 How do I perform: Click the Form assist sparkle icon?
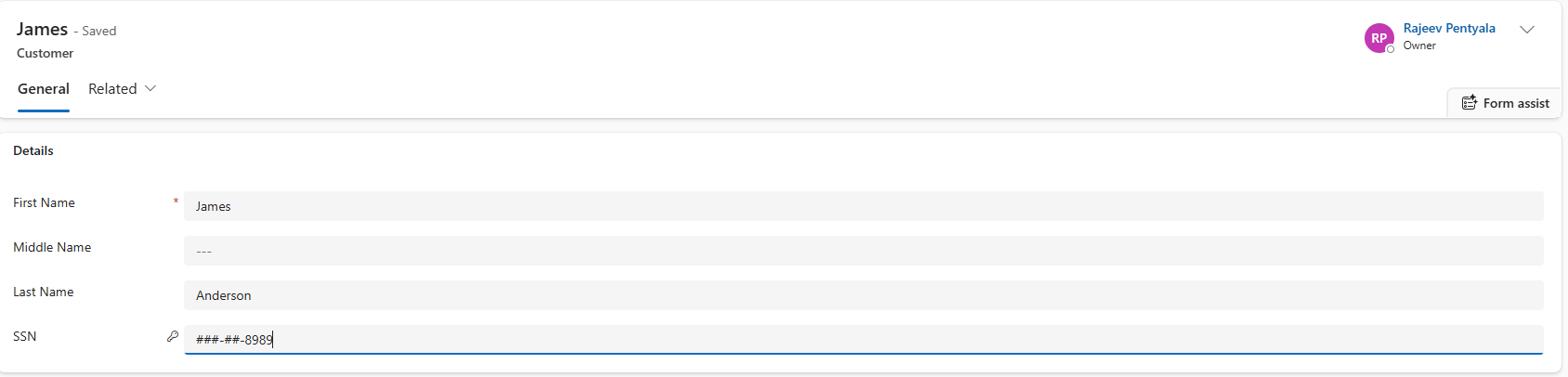pyautogui.click(x=1469, y=103)
